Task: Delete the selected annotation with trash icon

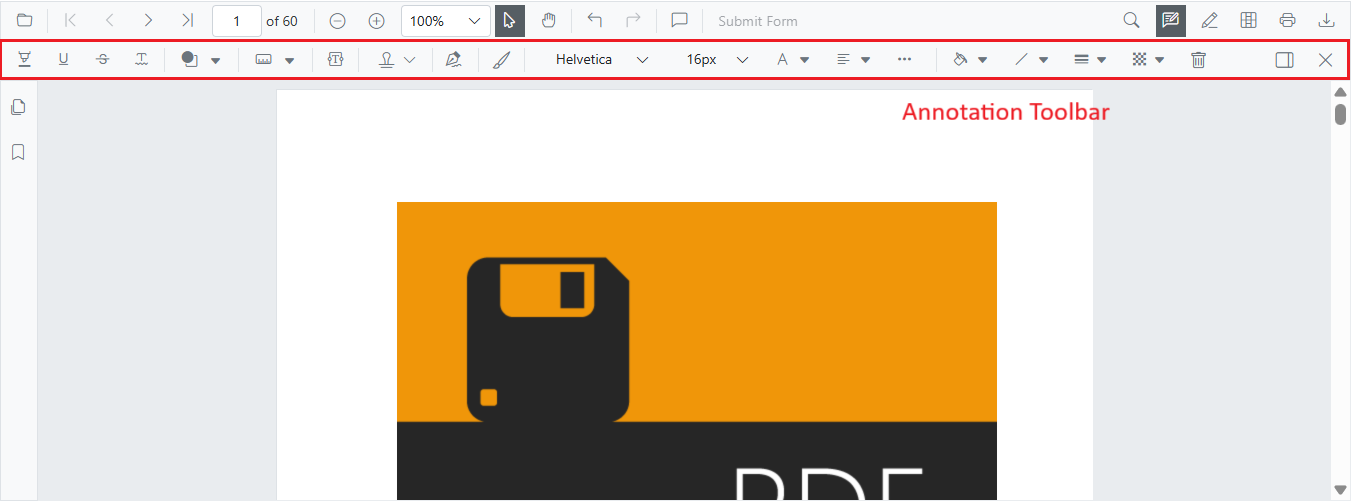Action: [1198, 60]
